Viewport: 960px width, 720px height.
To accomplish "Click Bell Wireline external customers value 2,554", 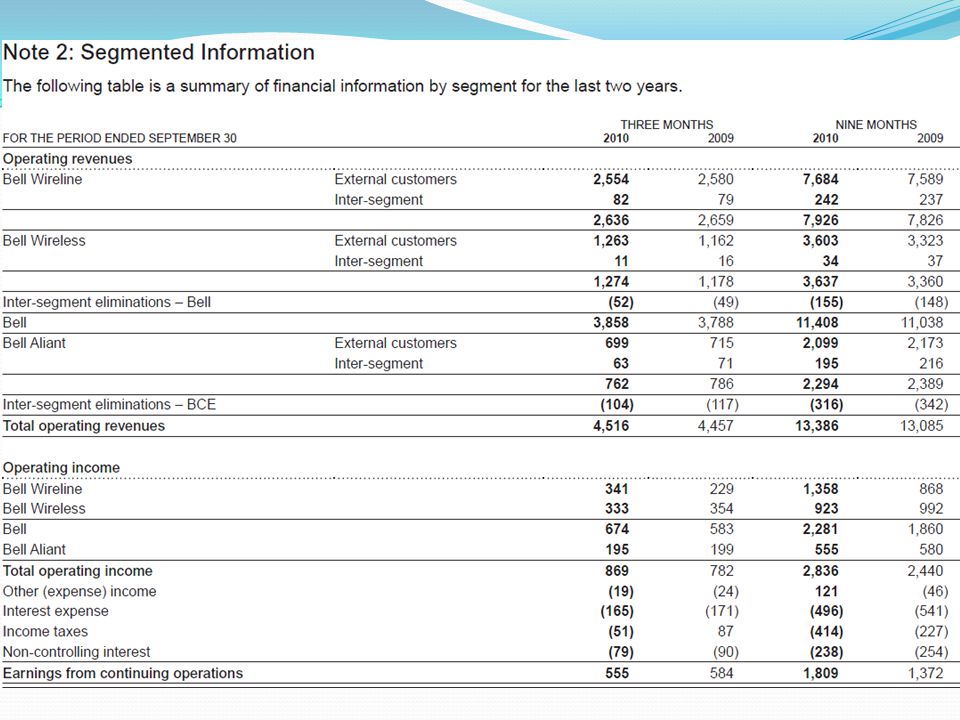I will click(611, 179).
